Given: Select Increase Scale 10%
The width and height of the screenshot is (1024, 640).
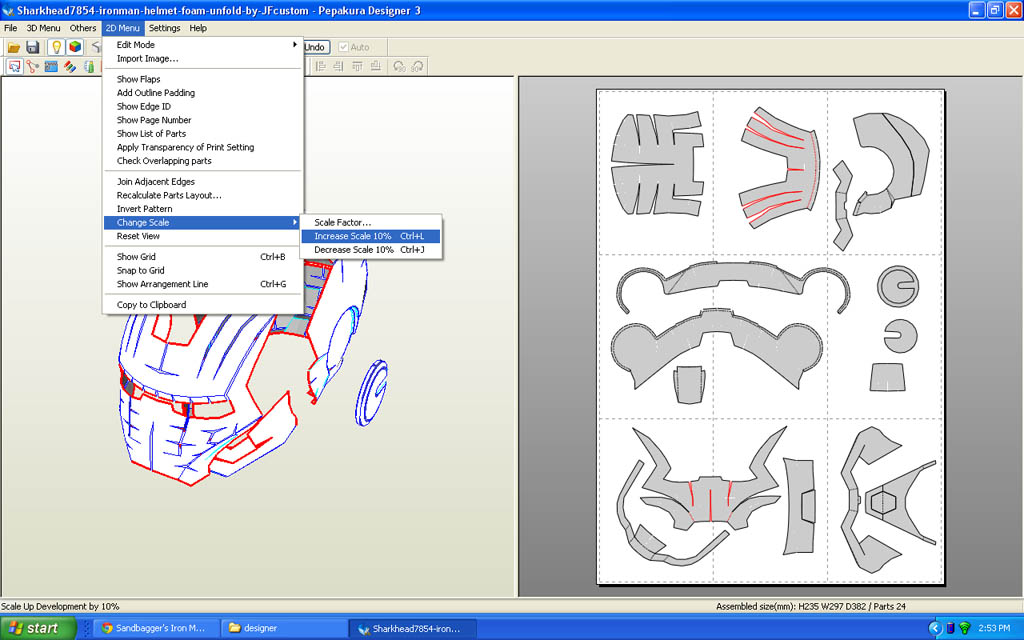Looking at the screenshot, I should tap(371, 236).
